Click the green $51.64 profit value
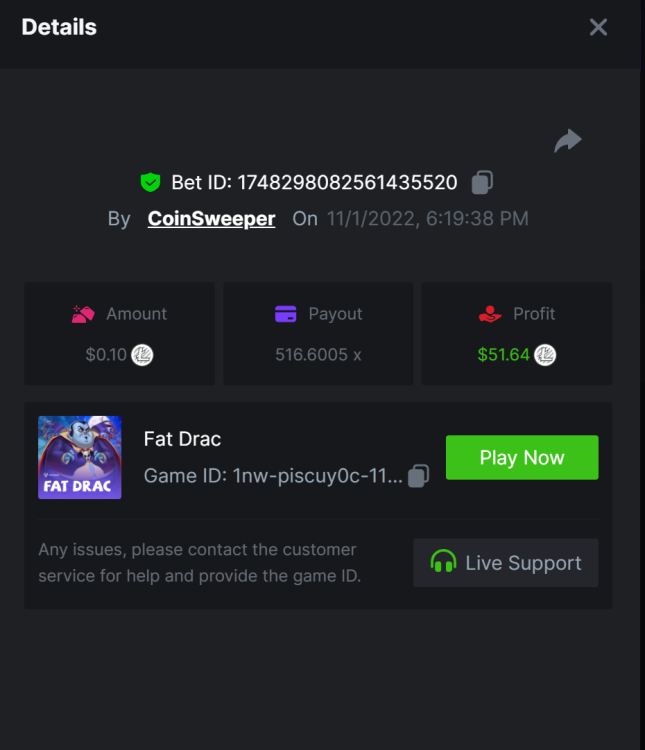The height and width of the screenshot is (750, 645). pos(503,355)
